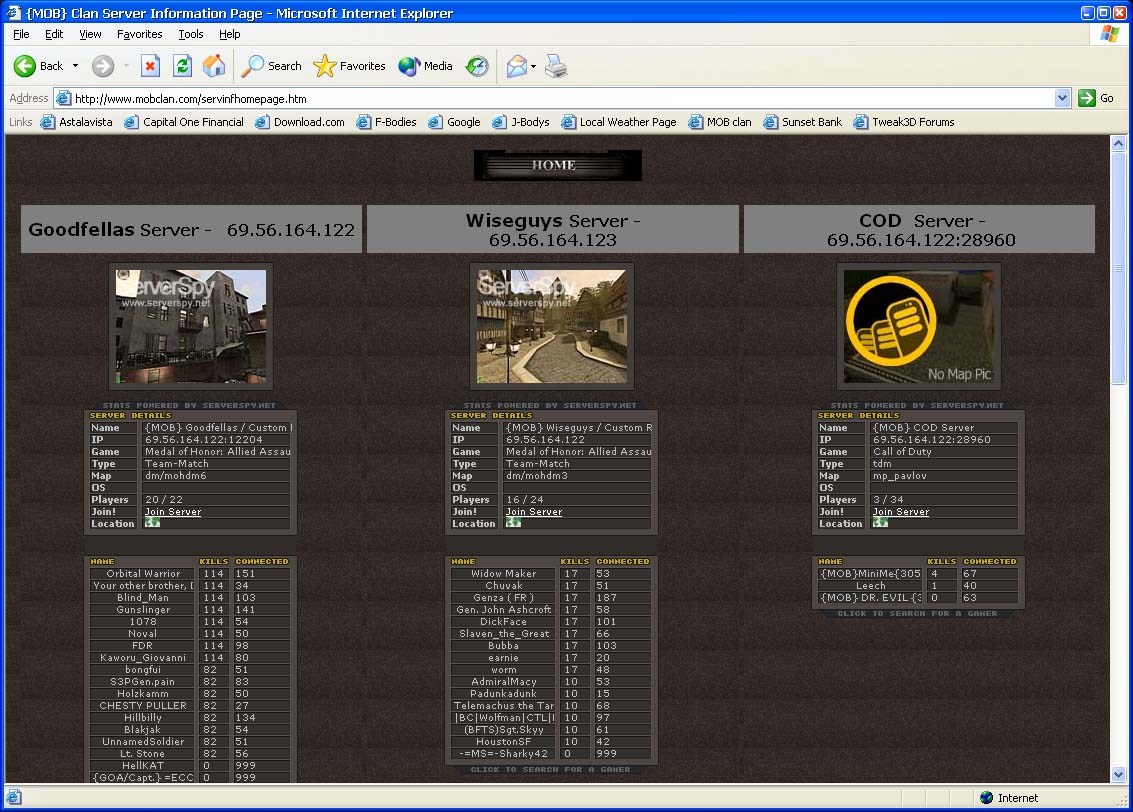This screenshot has width=1133, height=812.
Task: Stop page loading with red X icon
Action: [x=150, y=66]
